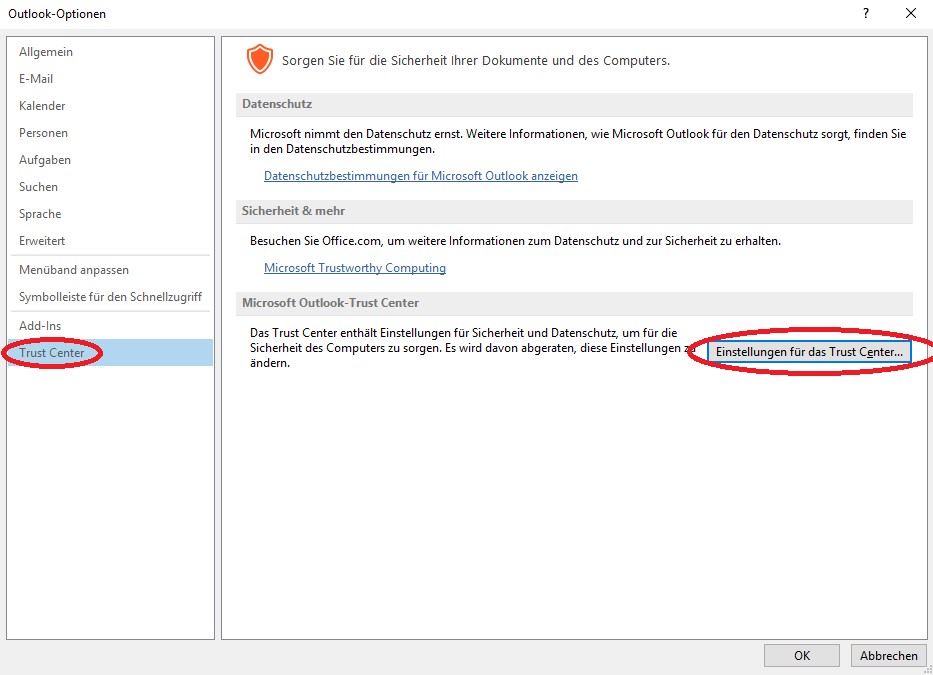Click the orange shield security icon
The height and width of the screenshot is (675, 933).
[259, 60]
